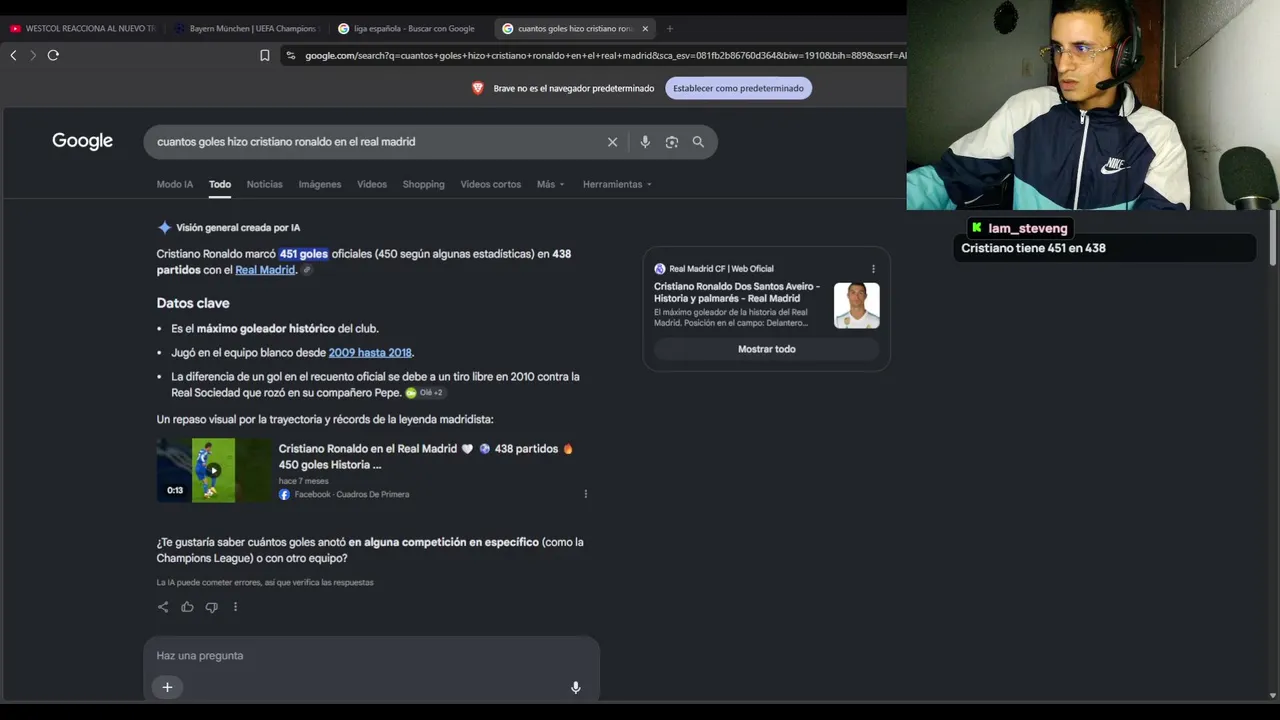Play the 0:13 Cristiano Ronaldo video thumbnail
Image resolution: width=1280 pixels, height=720 pixels.
213,470
